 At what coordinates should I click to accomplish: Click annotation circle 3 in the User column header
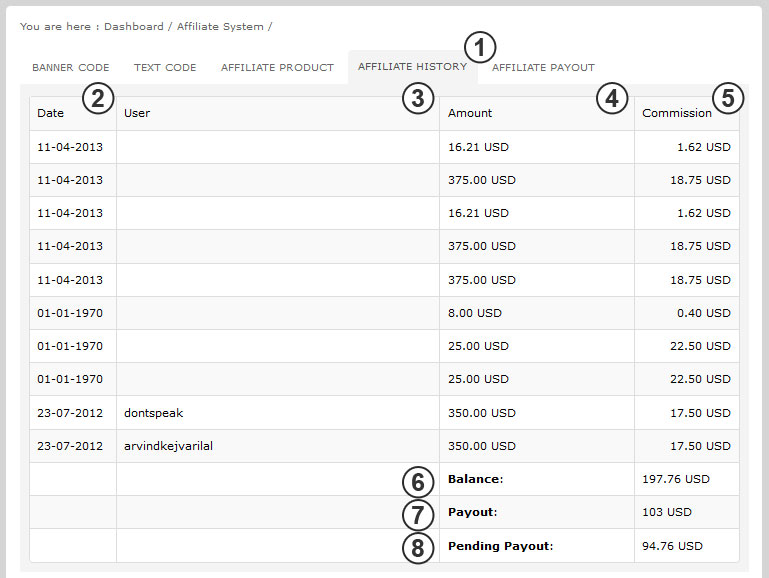click(x=418, y=98)
